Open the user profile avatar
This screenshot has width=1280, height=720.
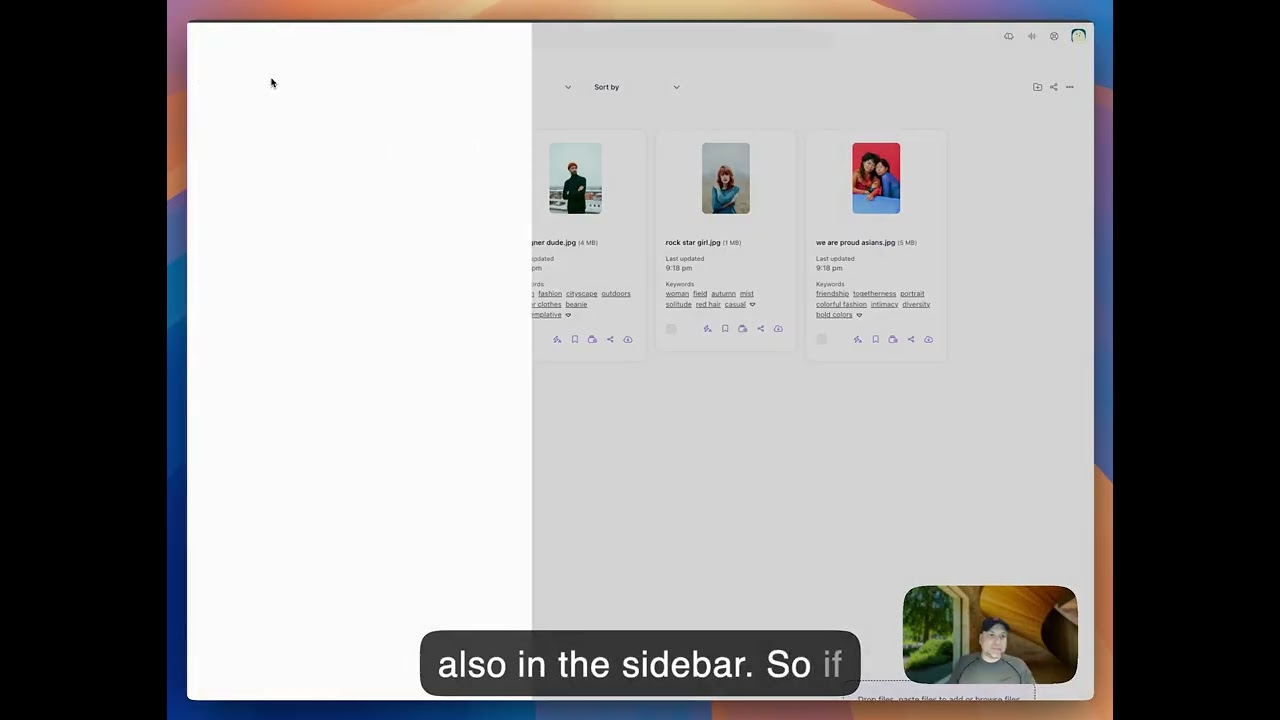[x=1078, y=36]
